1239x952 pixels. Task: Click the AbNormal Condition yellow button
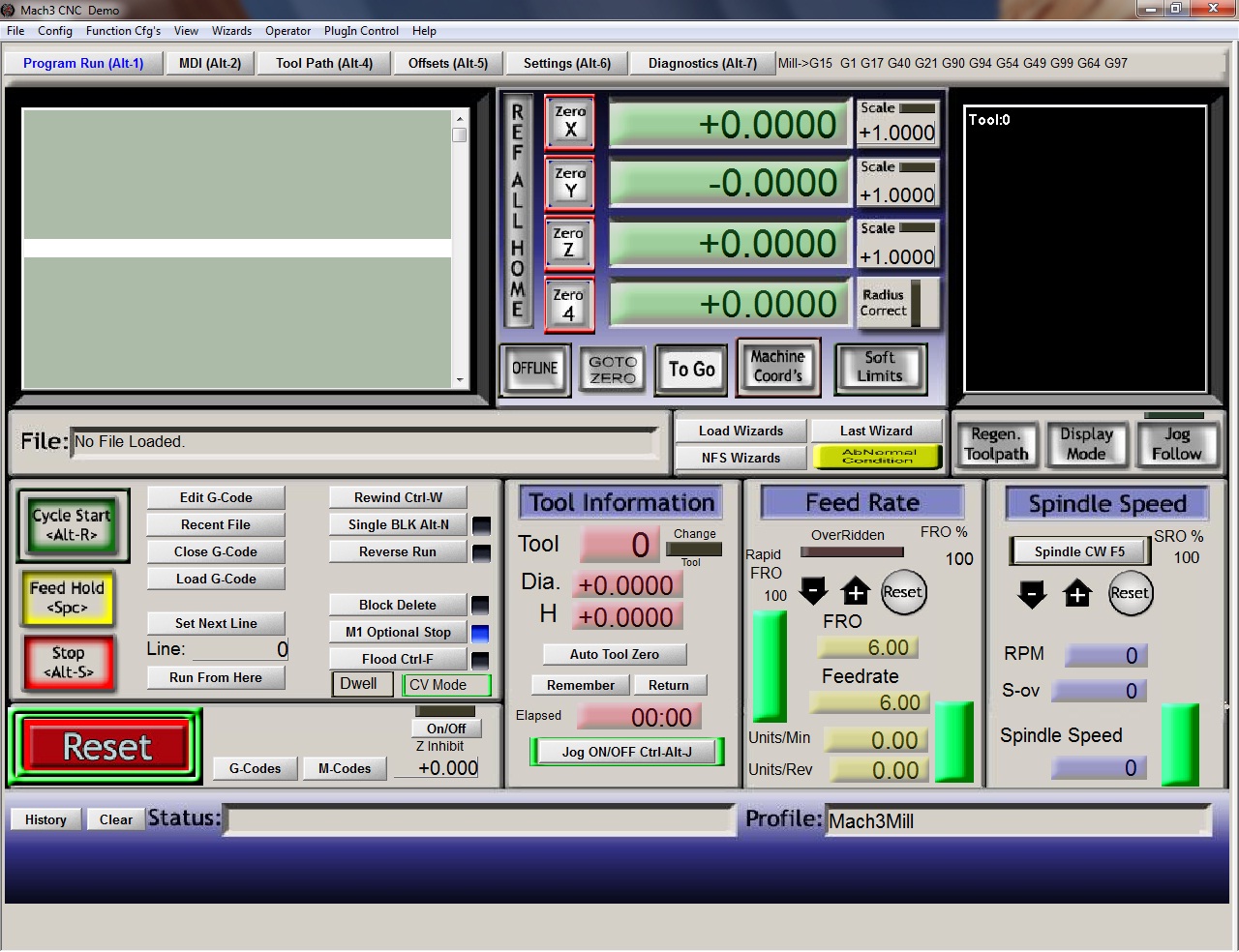(x=877, y=457)
